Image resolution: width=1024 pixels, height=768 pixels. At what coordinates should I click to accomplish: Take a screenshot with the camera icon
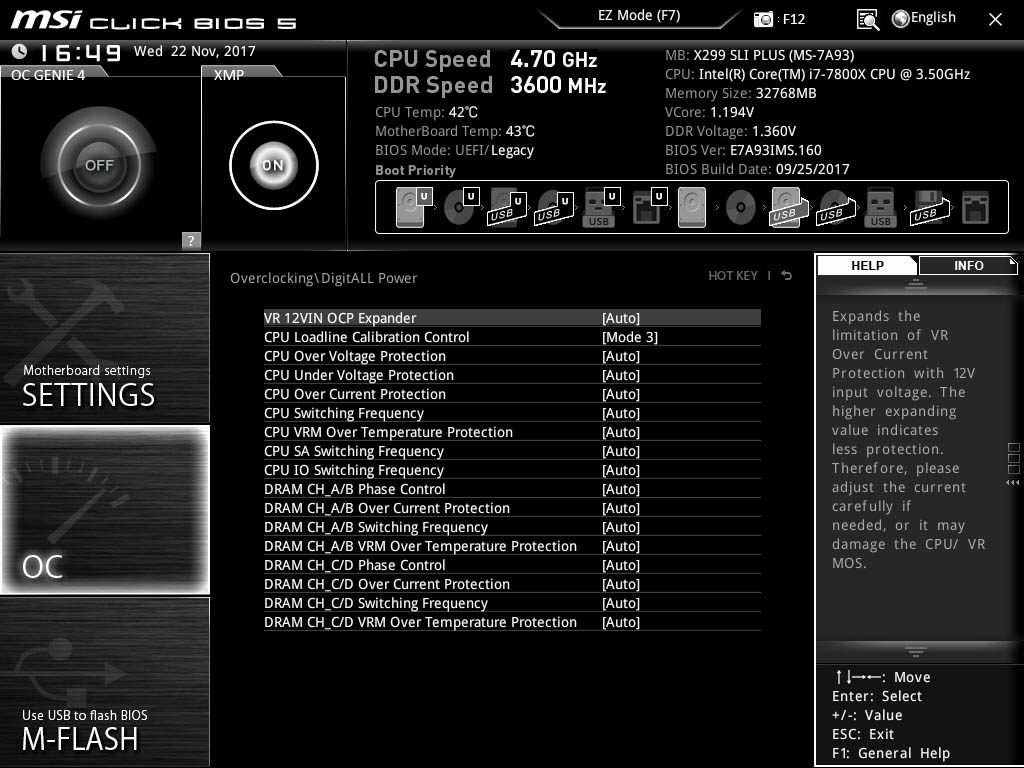pos(763,19)
